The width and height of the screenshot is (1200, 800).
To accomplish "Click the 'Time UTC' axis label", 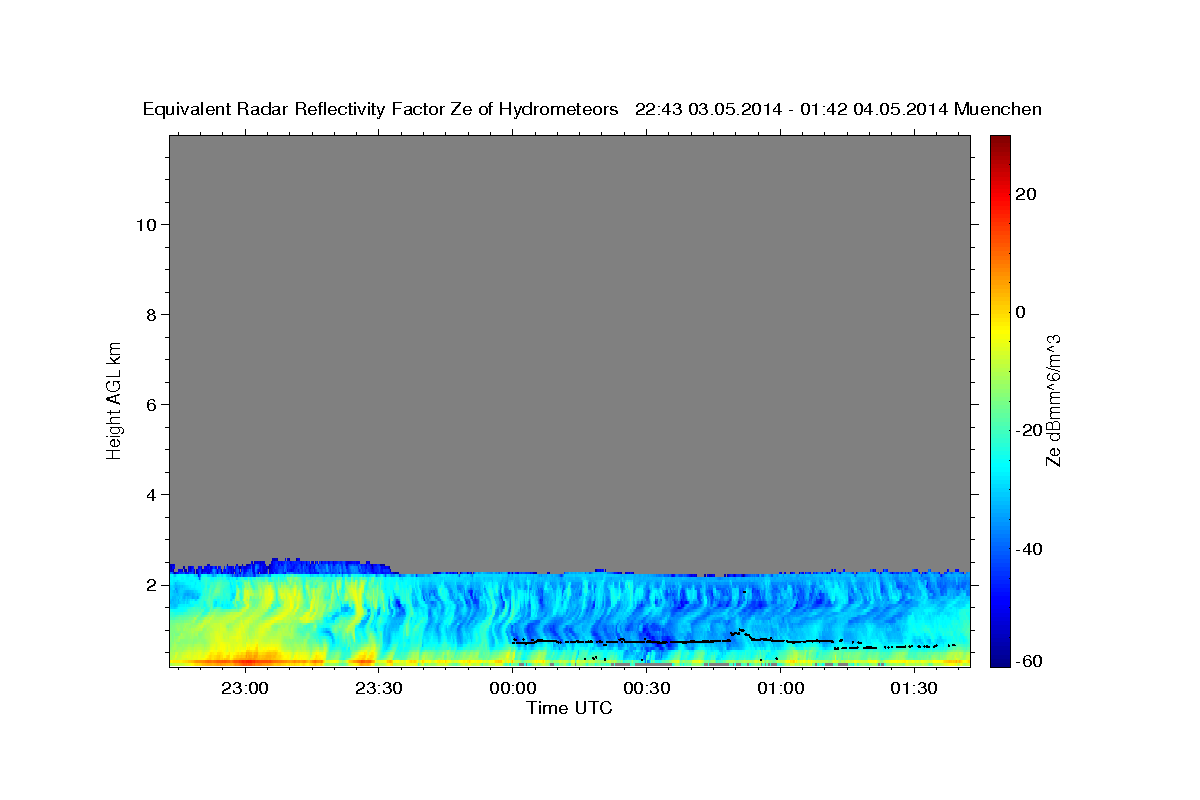I will (x=569, y=708).
